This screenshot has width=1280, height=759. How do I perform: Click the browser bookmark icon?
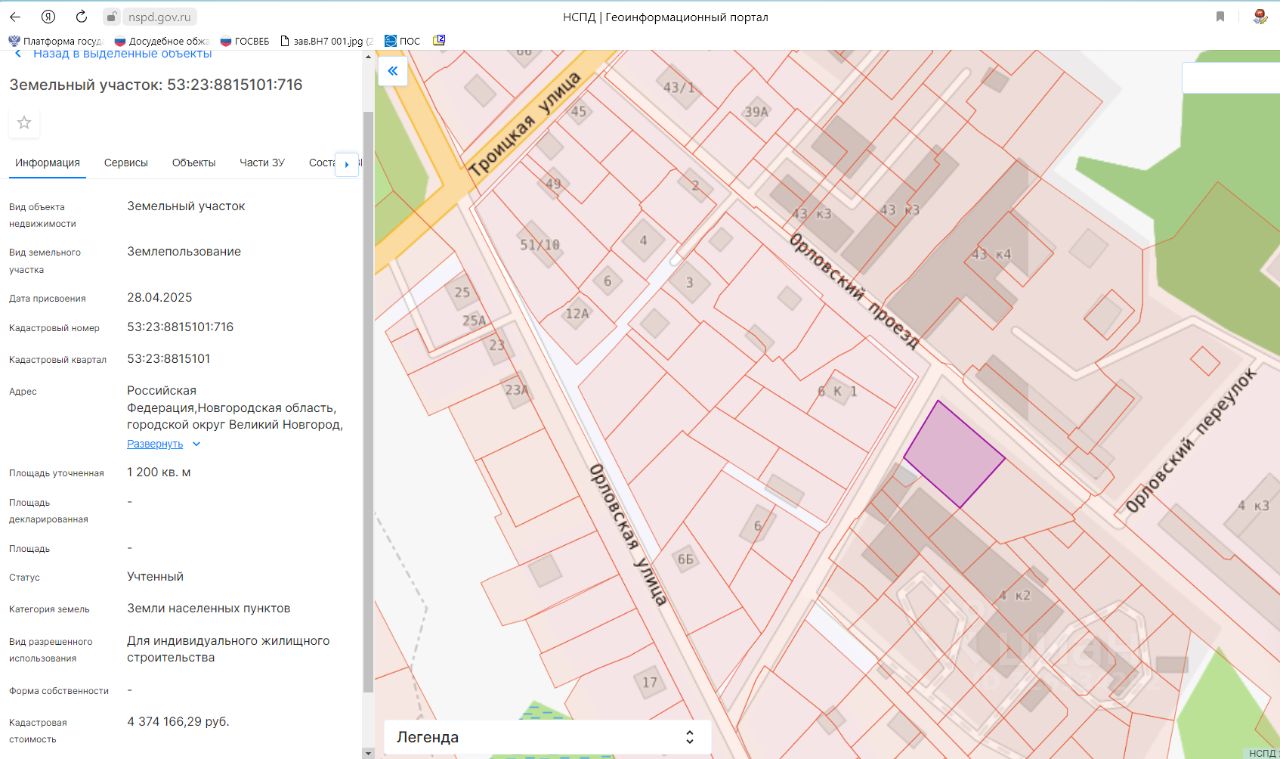point(1220,17)
